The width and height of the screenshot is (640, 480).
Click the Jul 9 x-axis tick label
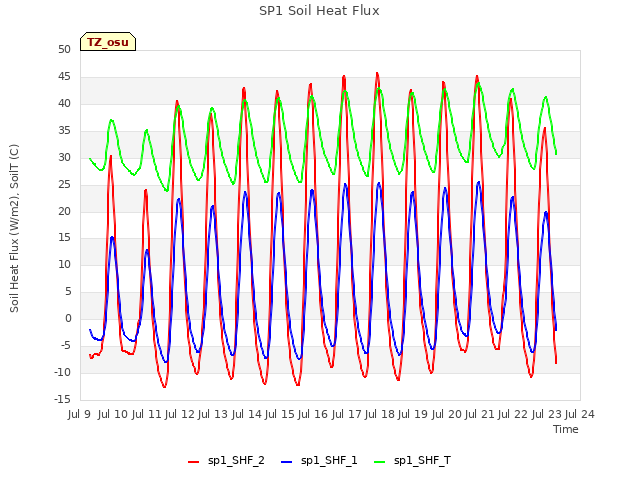coord(79,414)
